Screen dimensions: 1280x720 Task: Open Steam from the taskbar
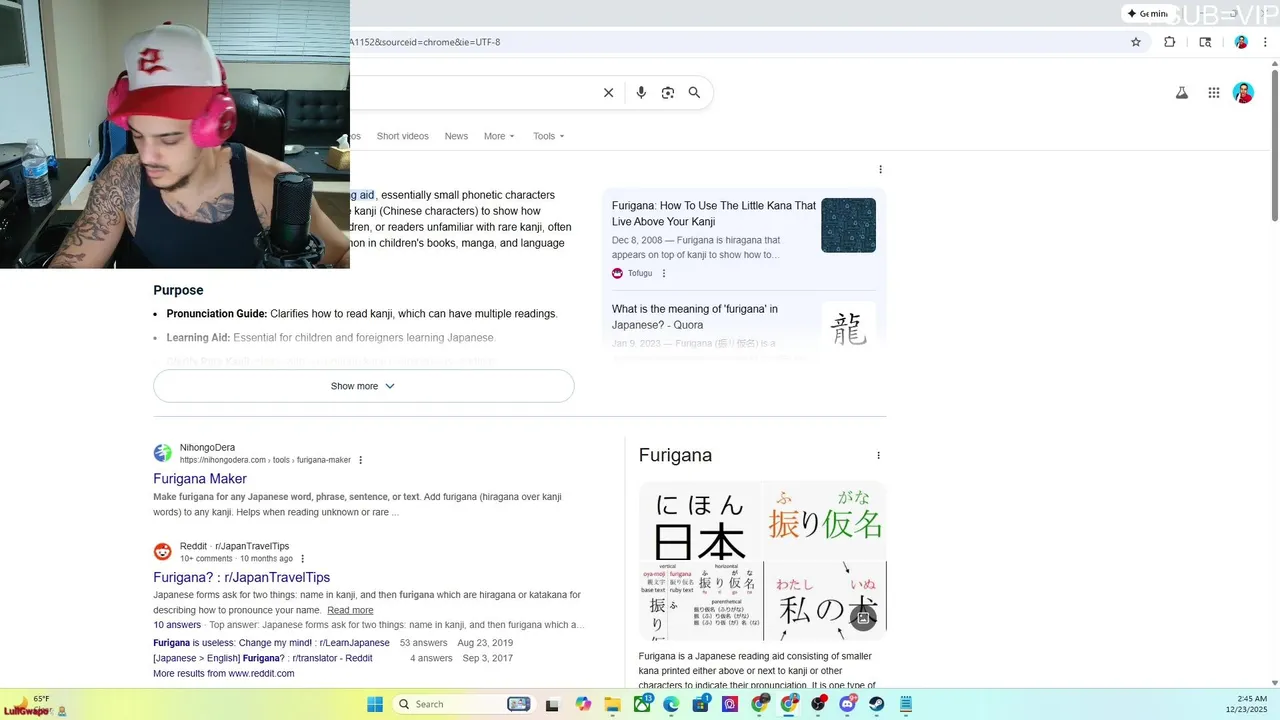pyautogui.click(x=876, y=704)
